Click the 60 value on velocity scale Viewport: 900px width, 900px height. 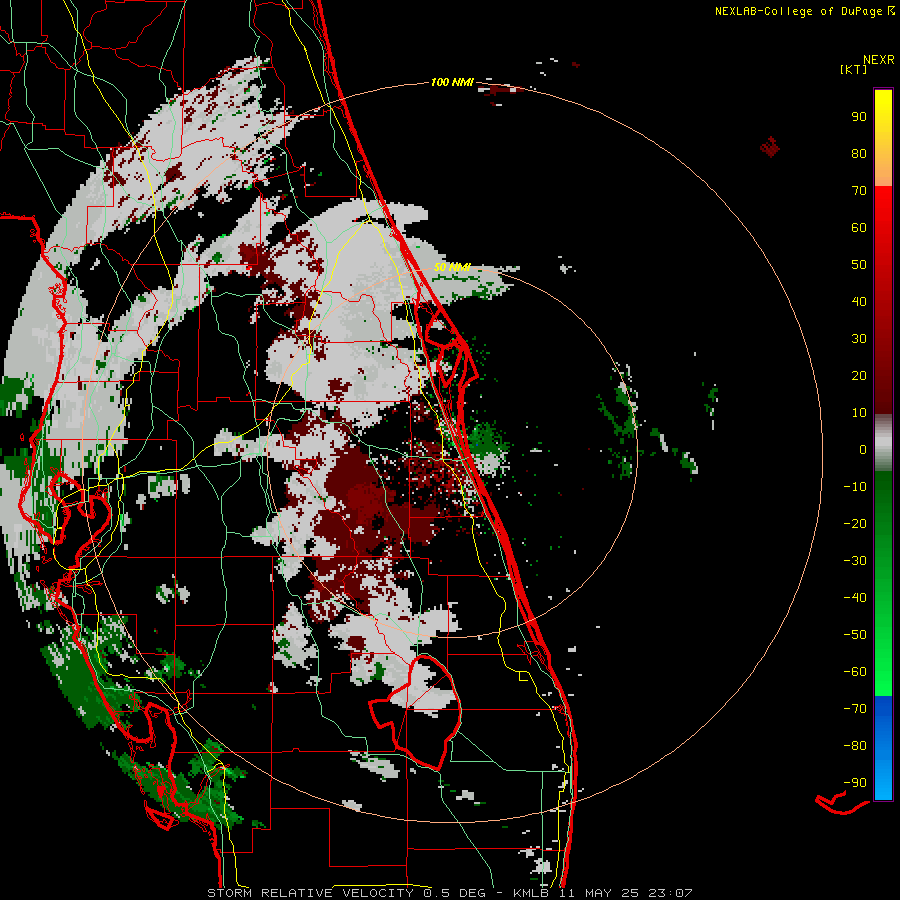(859, 227)
